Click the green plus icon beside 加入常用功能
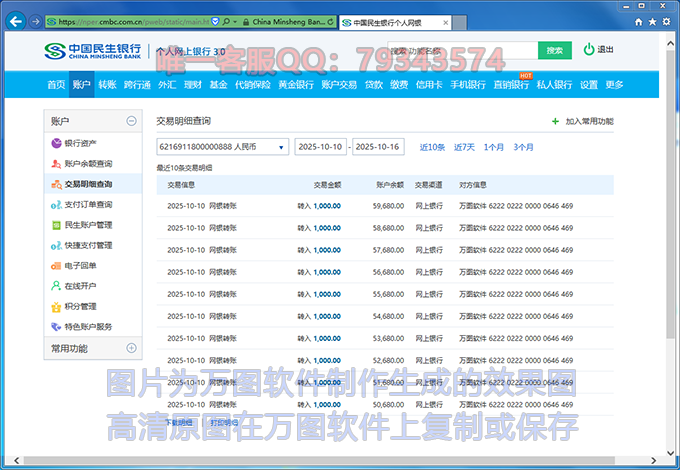Viewport: 680px width, 470px height. pos(556,121)
